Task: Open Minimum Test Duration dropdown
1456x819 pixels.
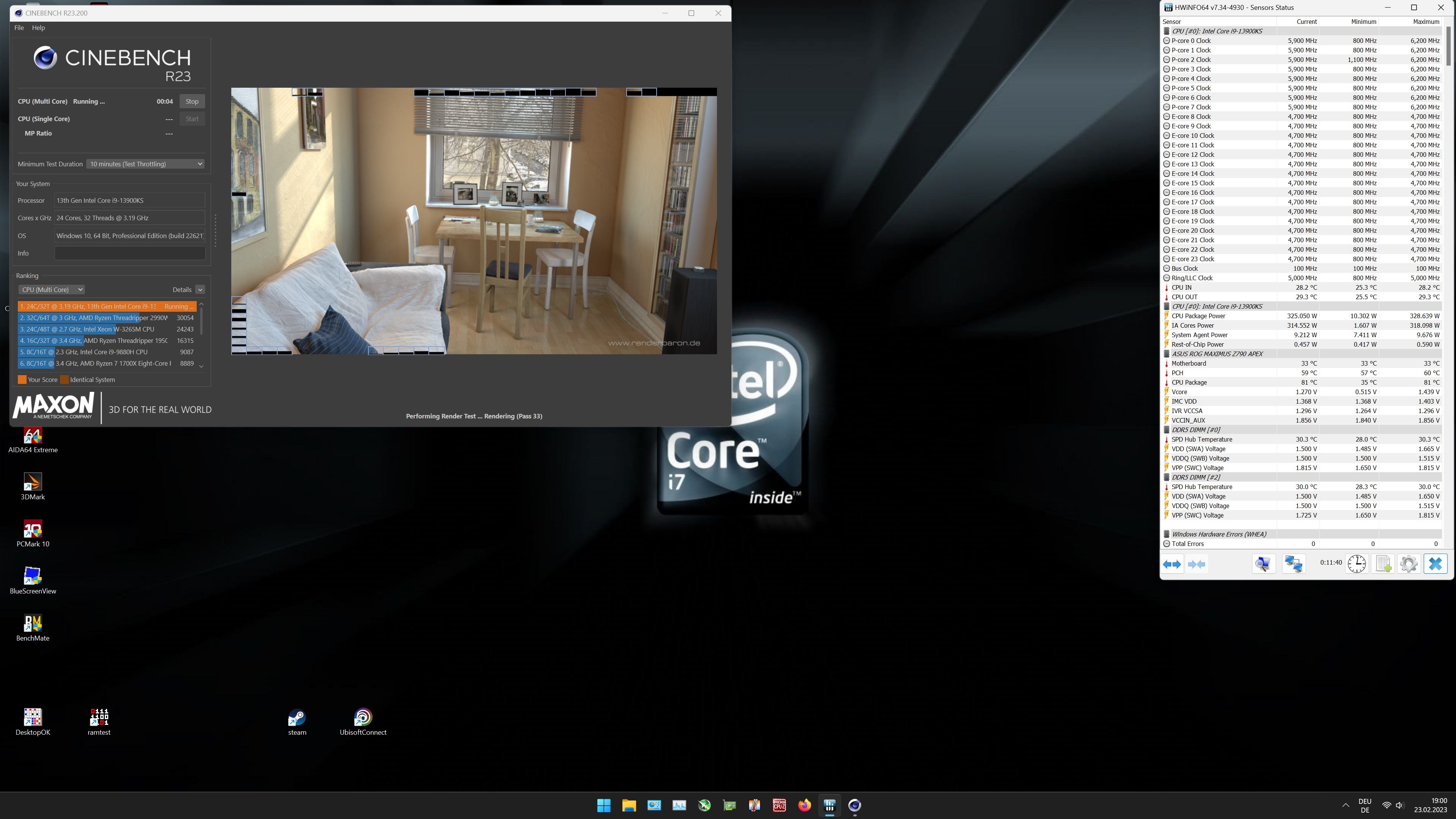Action: 145,164
